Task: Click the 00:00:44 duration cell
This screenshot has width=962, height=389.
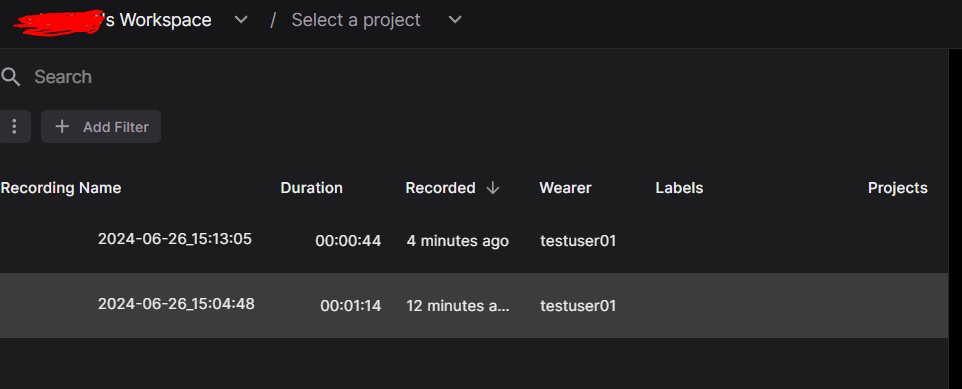Action: click(x=348, y=241)
